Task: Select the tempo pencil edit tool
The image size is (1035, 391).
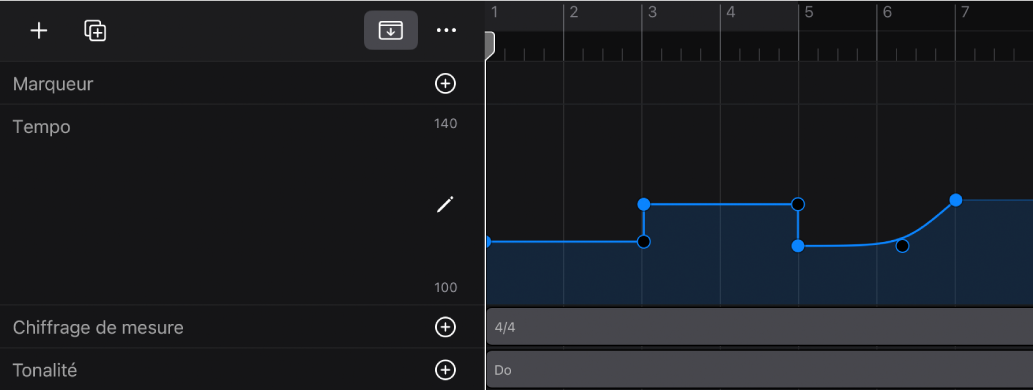Action: click(x=446, y=205)
